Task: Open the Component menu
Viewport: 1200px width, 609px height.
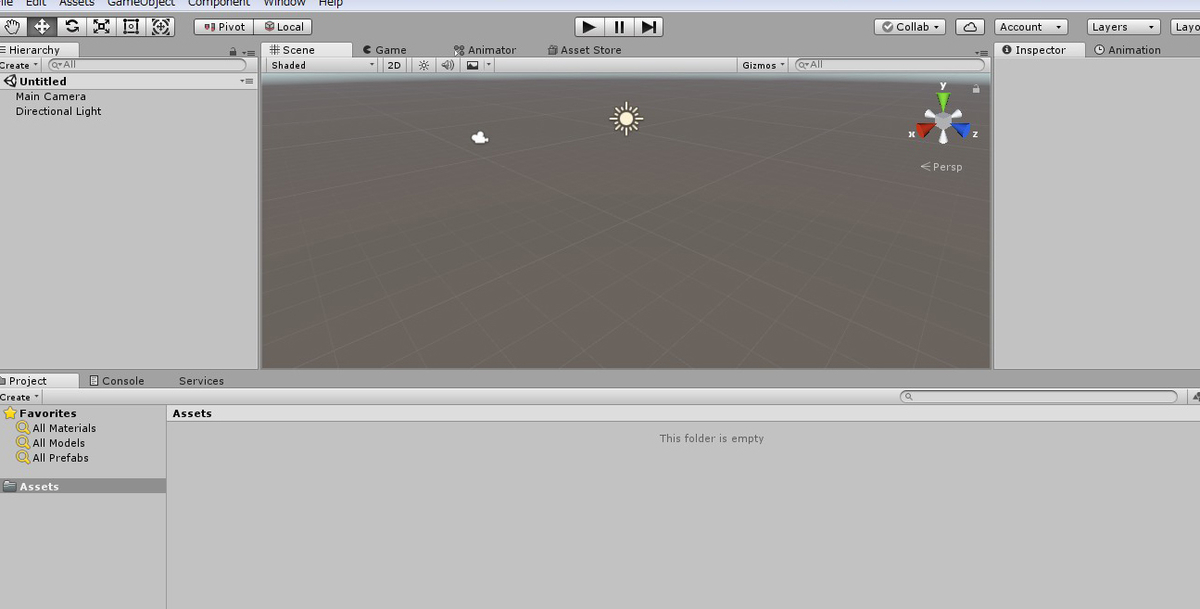Action: pyautogui.click(x=219, y=3)
